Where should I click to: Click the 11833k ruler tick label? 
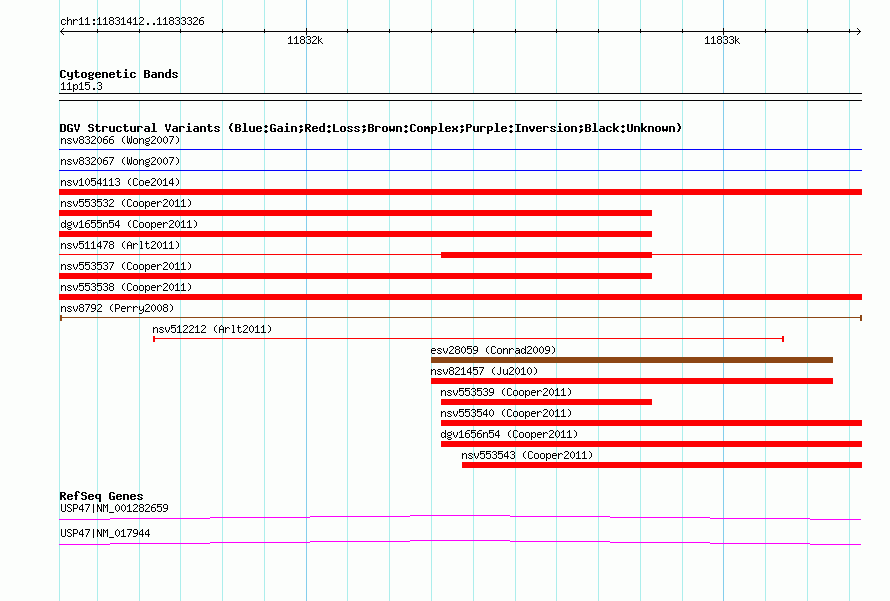click(722, 40)
